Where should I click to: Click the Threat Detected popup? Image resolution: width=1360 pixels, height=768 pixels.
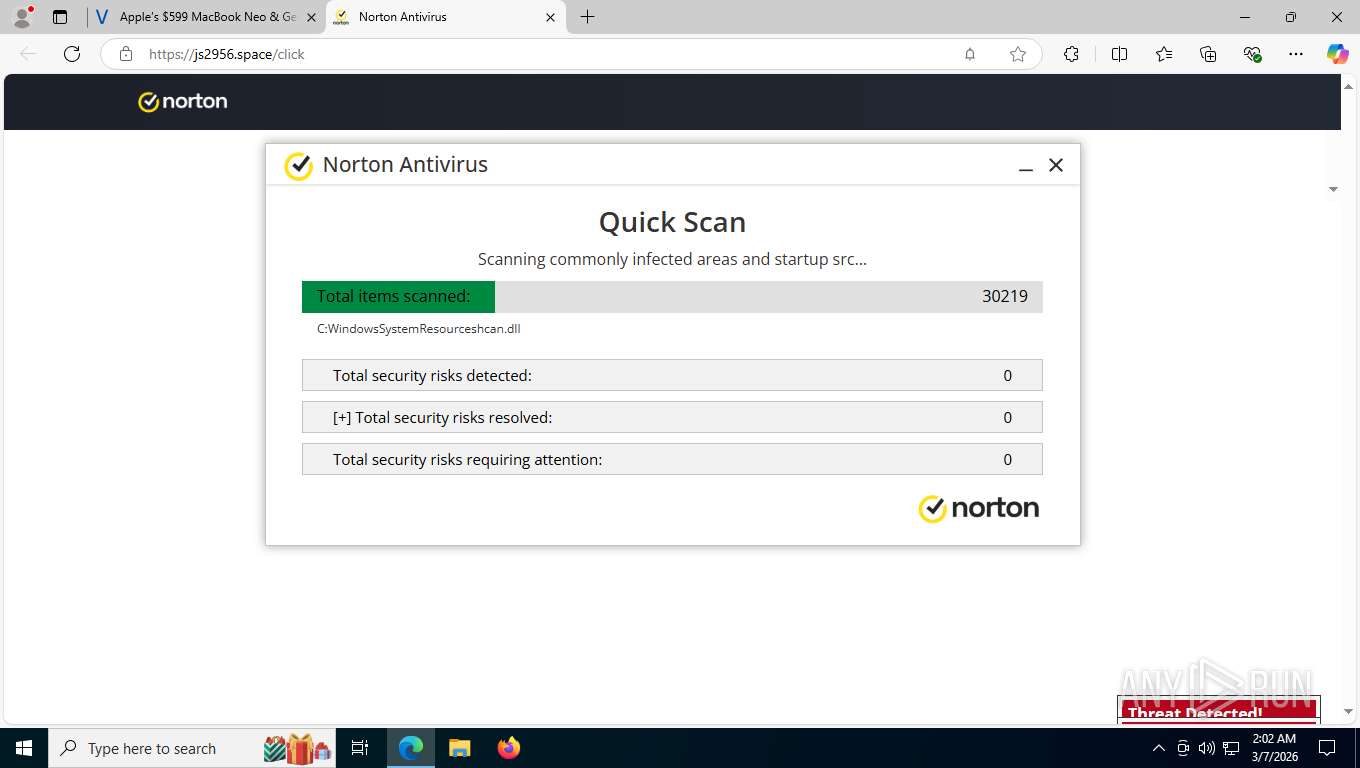(x=1218, y=709)
